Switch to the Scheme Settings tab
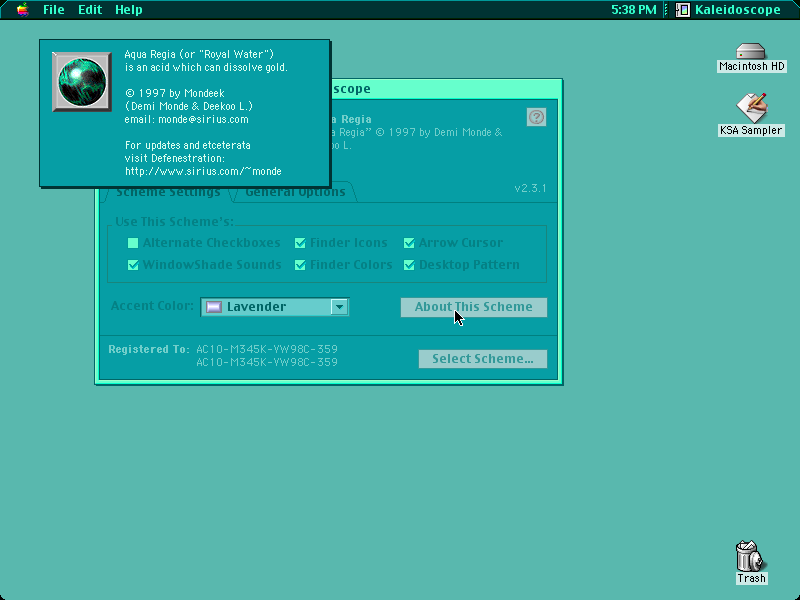Screen dimensions: 800x600 [168, 192]
